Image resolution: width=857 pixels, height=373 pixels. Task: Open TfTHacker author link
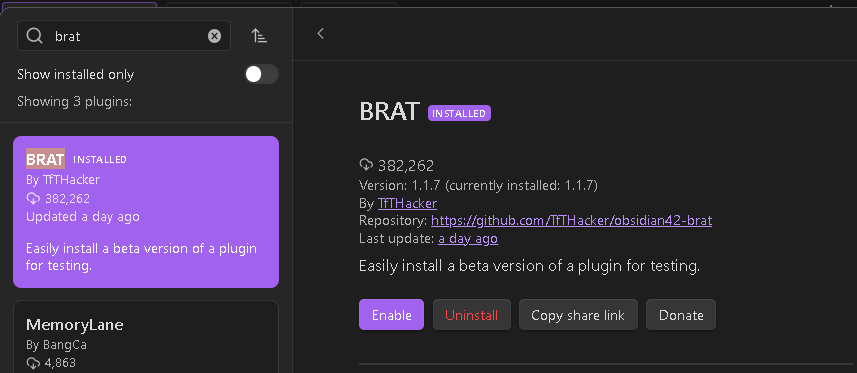(x=407, y=203)
